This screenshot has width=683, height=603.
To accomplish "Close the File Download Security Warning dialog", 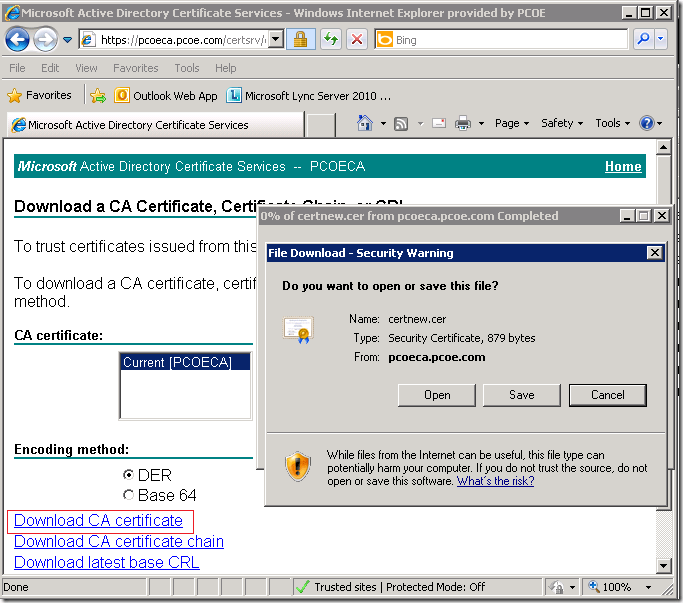I will click(654, 253).
